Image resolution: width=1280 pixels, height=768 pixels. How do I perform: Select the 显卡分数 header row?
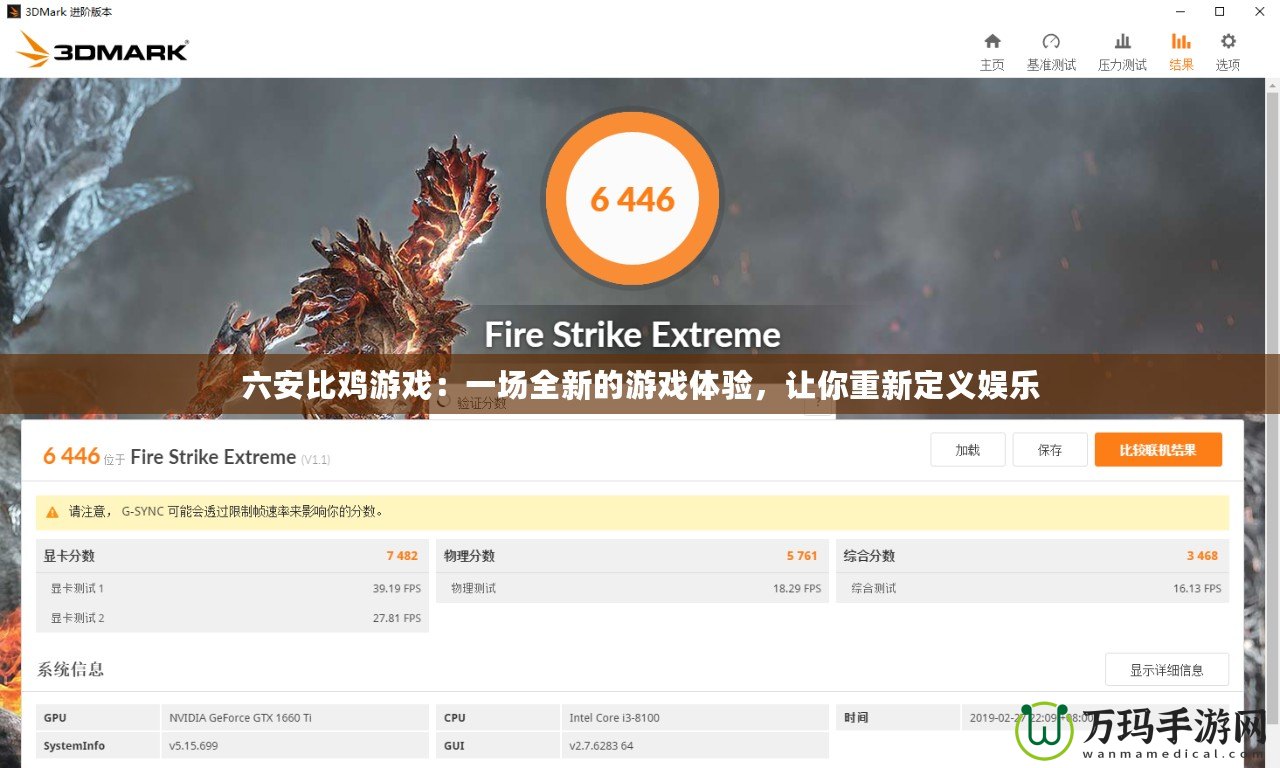(x=232, y=556)
